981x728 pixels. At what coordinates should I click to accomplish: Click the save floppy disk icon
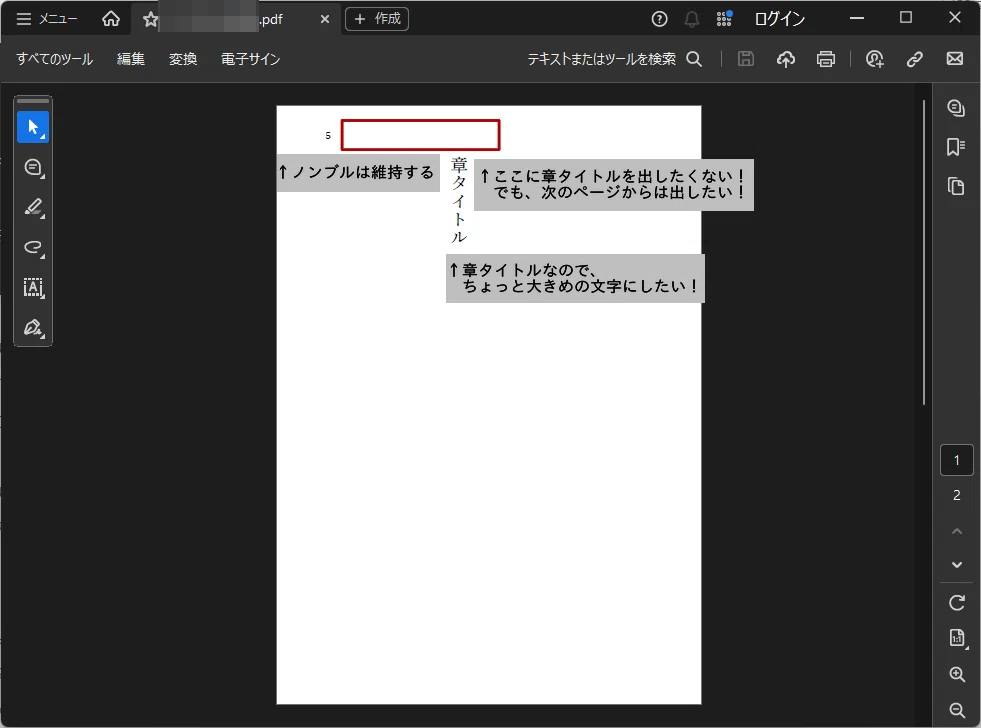(x=746, y=59)
